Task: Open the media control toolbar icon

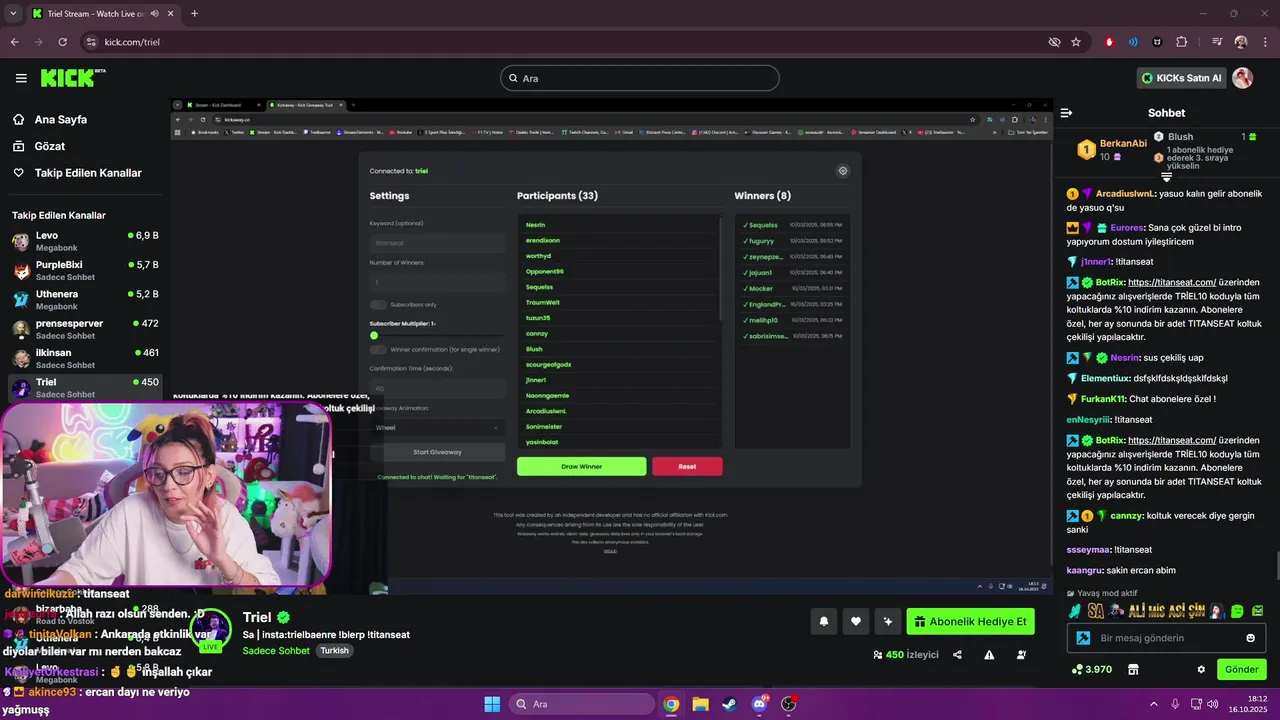Action: click(x=1216, y=42)
